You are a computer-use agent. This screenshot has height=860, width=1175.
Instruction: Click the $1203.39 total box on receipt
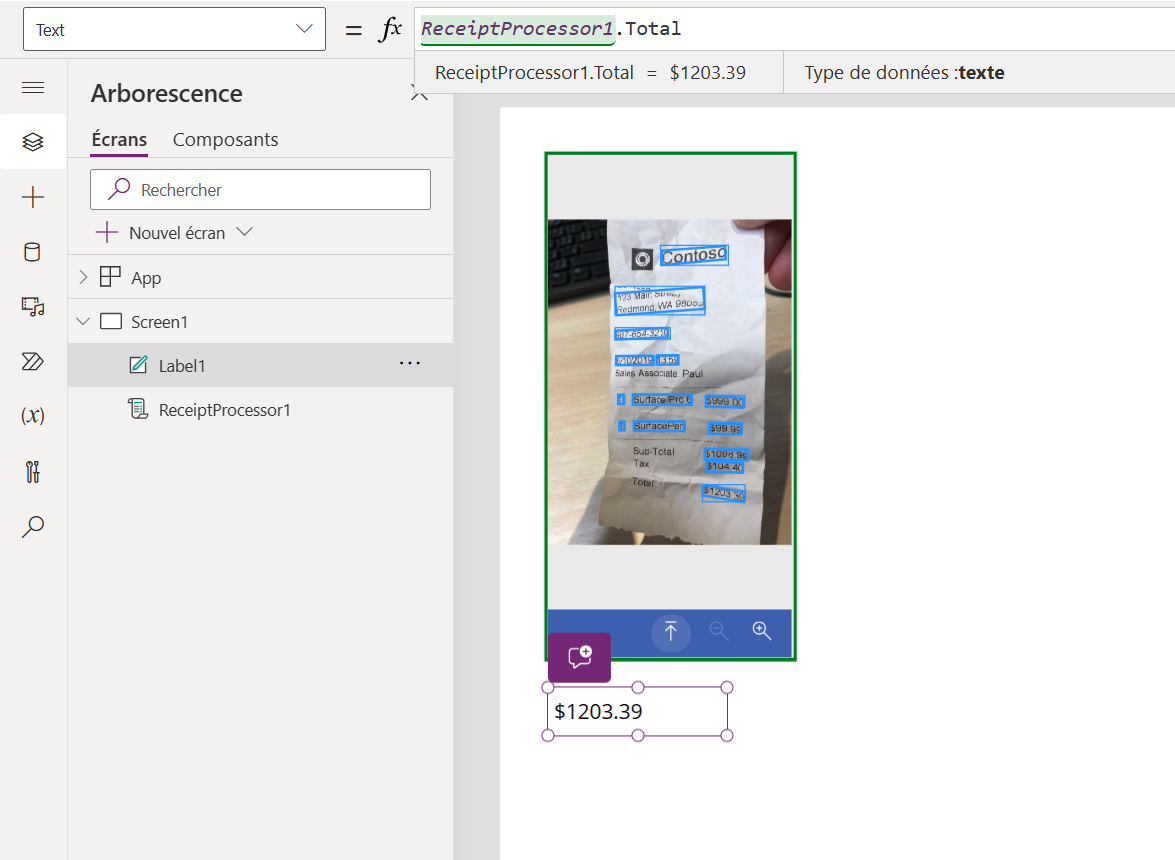723,493
